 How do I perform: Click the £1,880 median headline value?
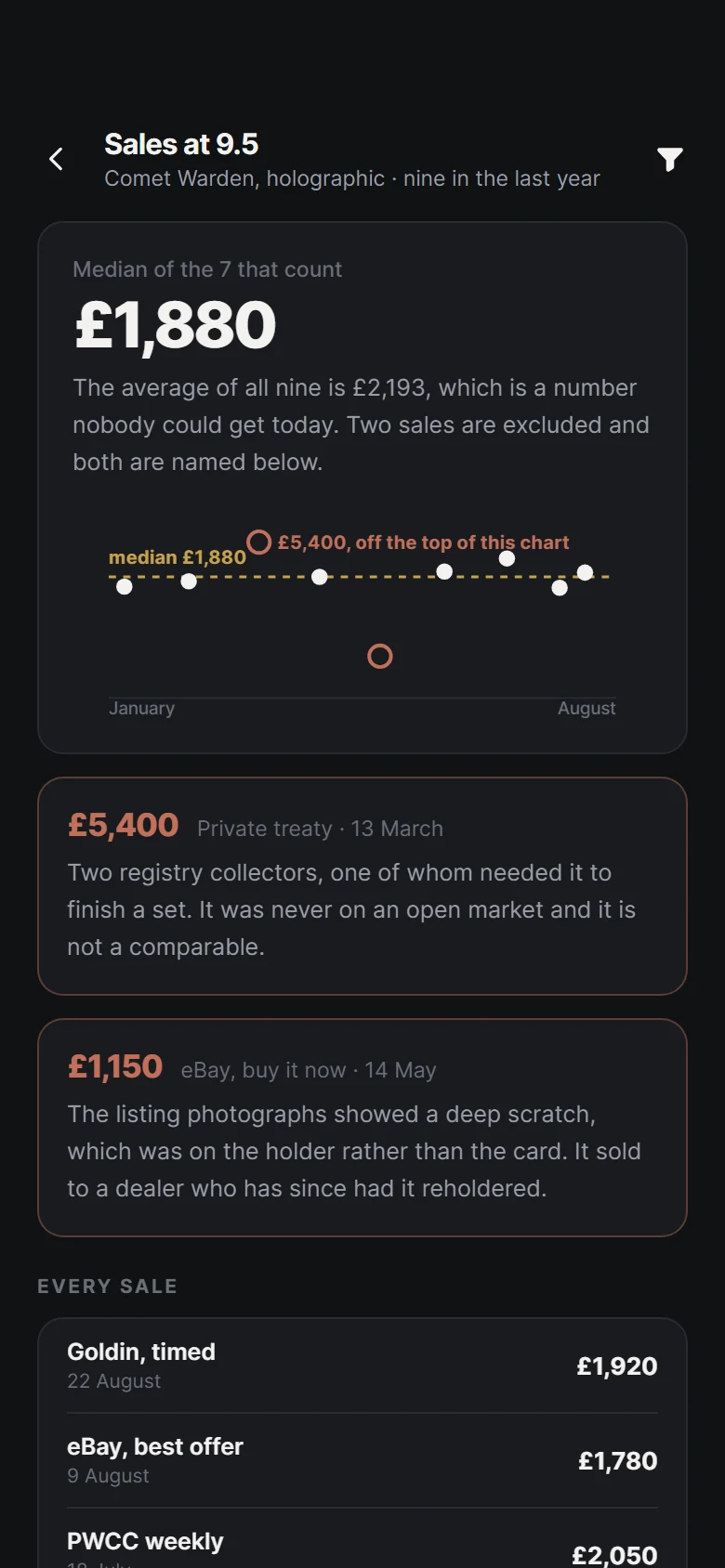coord(176,325)
